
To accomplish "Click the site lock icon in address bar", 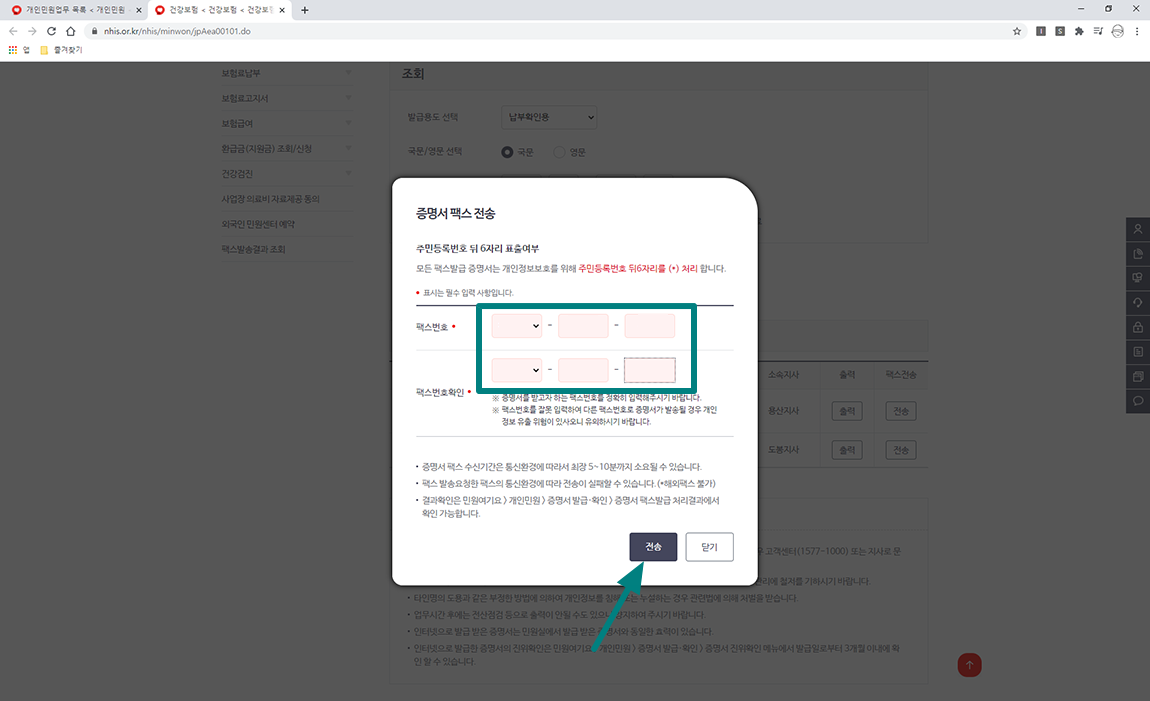I will click(x=95, y=31).
